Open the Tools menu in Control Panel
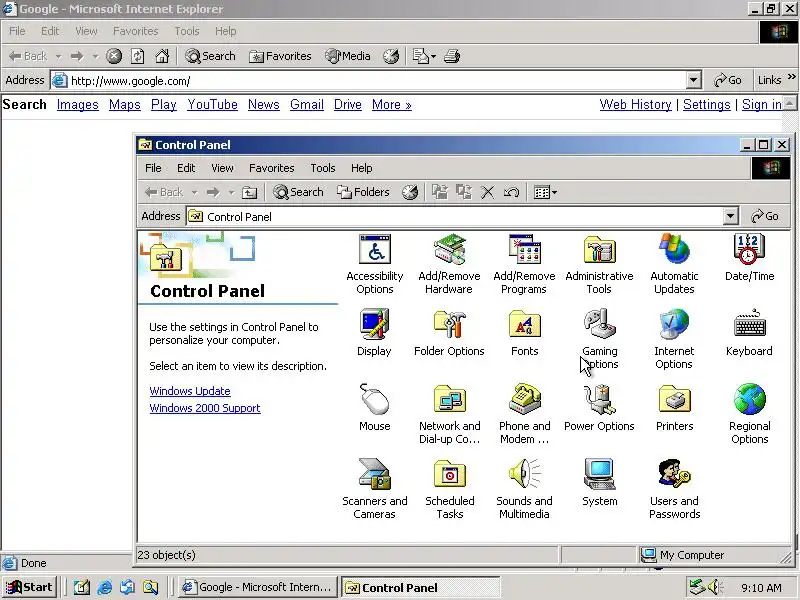800x600 pixels. point(322,168)
